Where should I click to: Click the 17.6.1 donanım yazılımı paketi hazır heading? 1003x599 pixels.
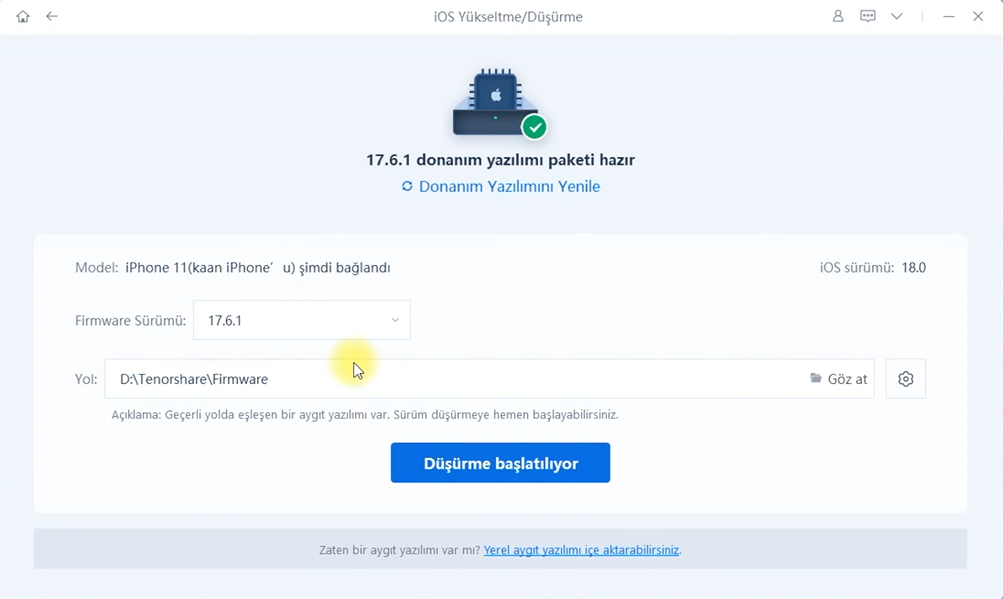[x=500, y=160]
